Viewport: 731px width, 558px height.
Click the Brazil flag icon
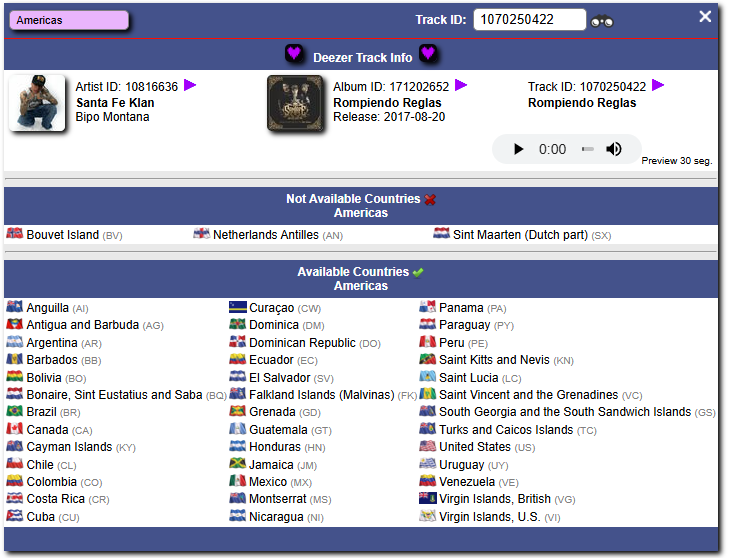14,411
